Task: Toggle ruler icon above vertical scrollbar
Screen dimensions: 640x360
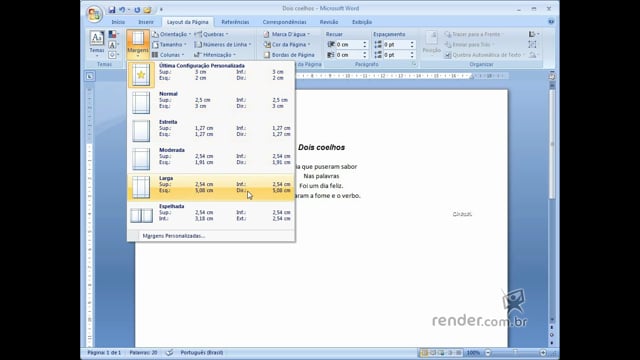Action: point(552,76)
